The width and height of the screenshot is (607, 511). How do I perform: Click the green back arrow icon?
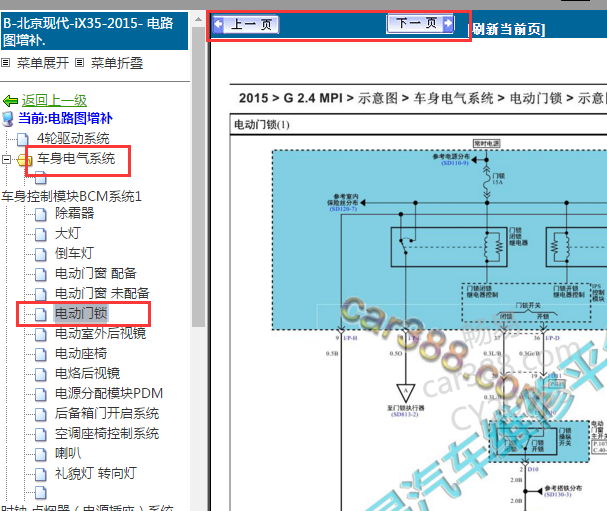(10, 101)
